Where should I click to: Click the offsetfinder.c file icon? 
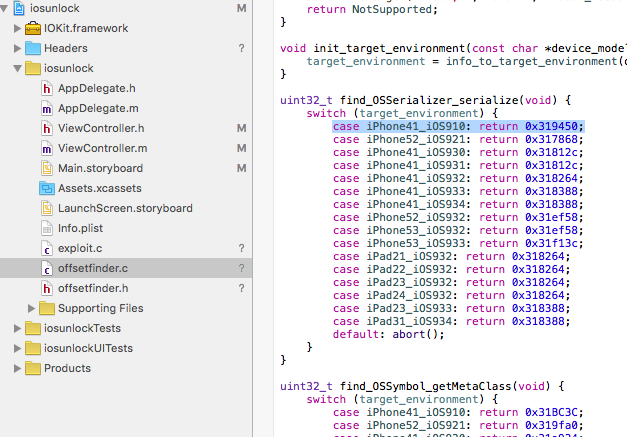47,268
